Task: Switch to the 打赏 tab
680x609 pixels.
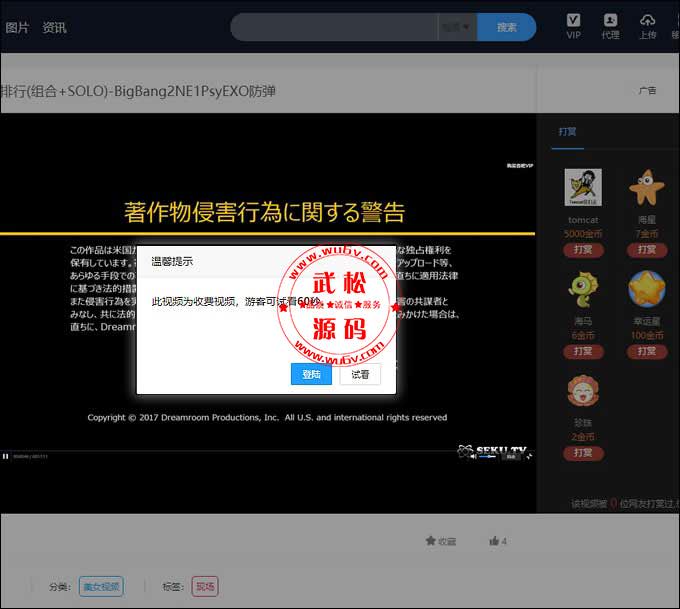Action: 568,131
